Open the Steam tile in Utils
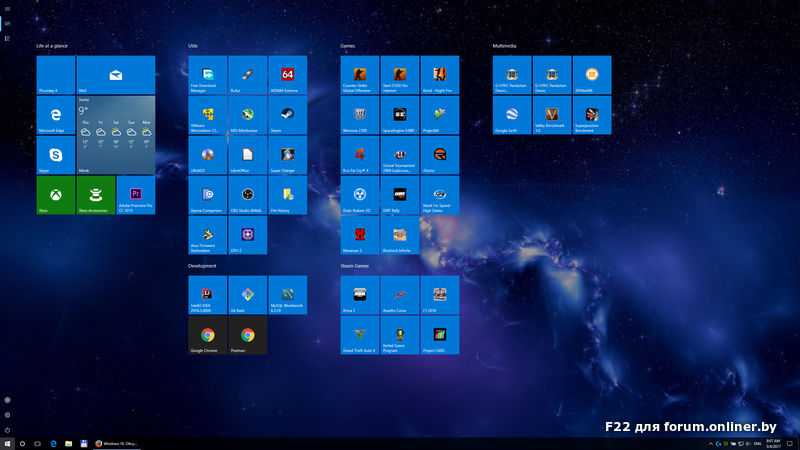 click(287, 115)
